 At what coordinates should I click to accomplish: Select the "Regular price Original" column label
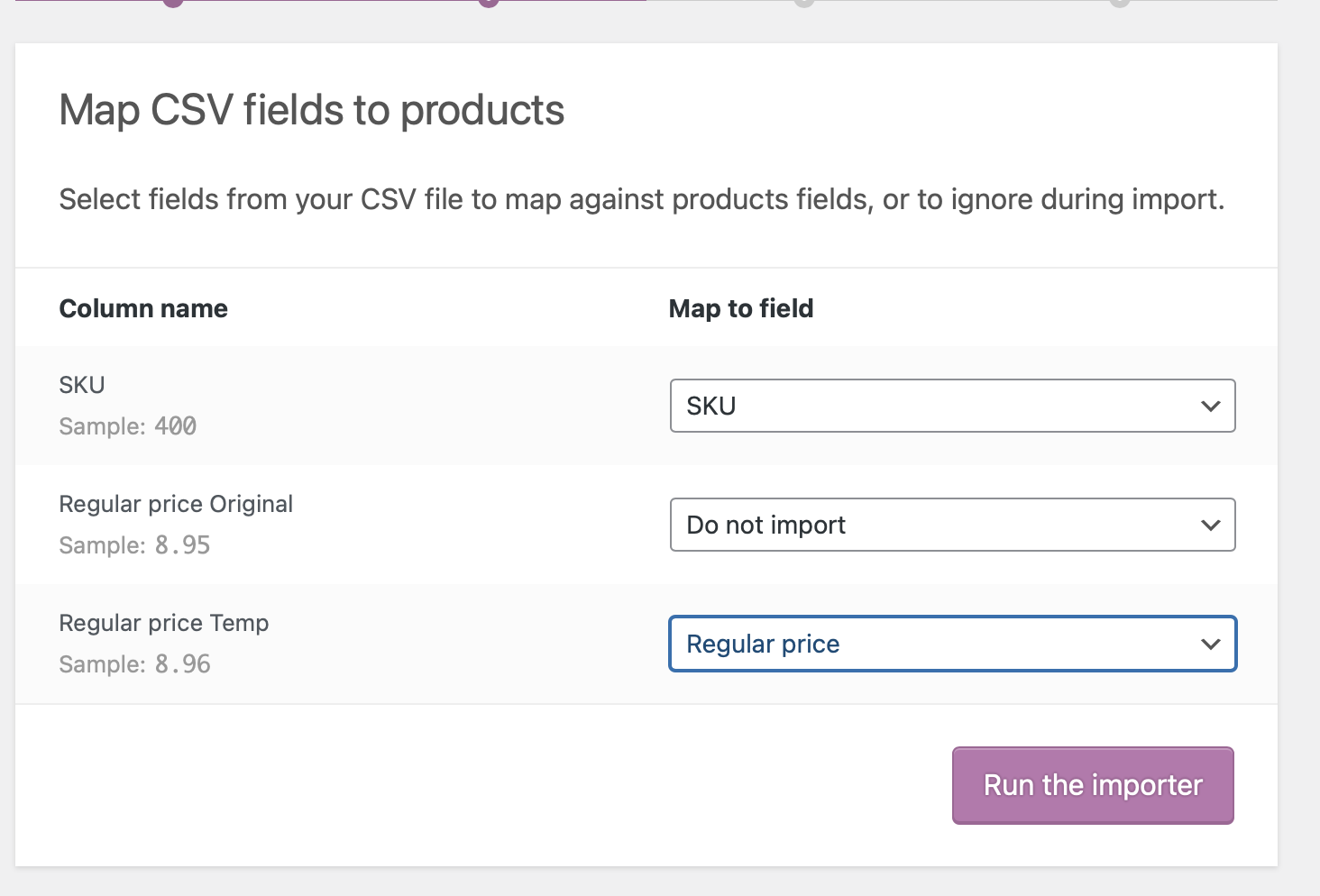pyautogui.click(x=176, y=504)
